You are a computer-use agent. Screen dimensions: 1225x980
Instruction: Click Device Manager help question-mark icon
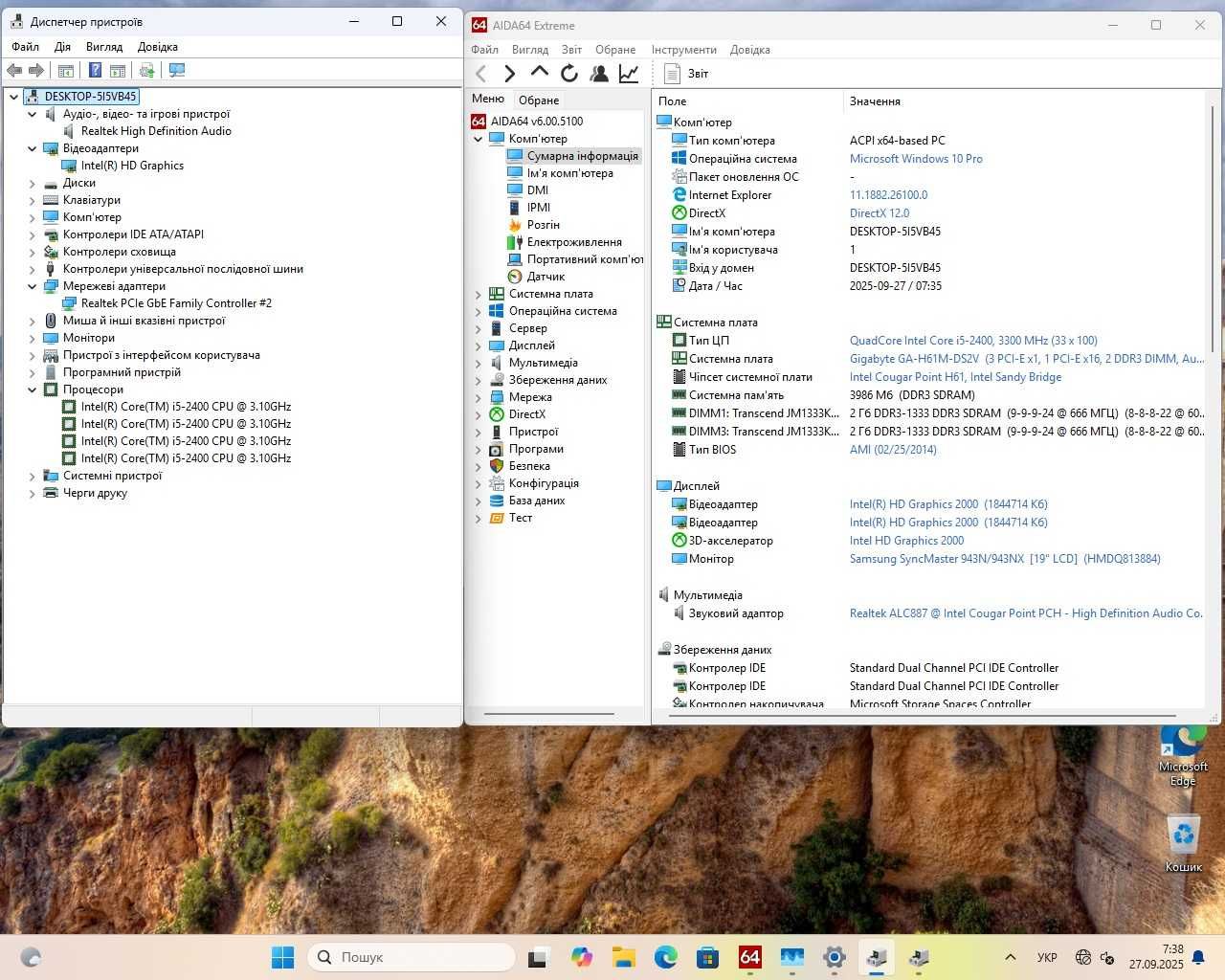[95, 70]
